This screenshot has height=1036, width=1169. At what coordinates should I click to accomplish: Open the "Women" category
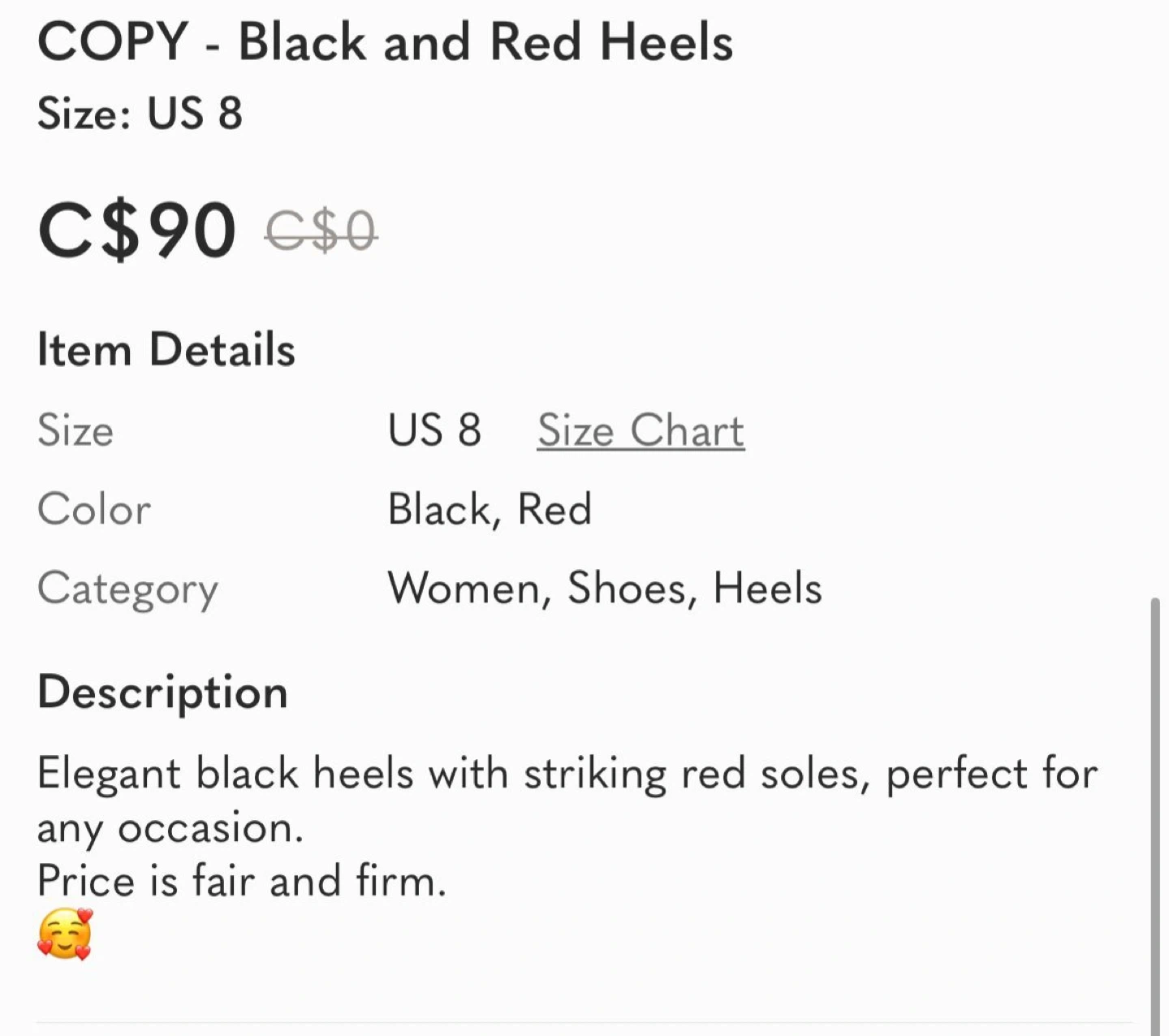pos(464,589)
